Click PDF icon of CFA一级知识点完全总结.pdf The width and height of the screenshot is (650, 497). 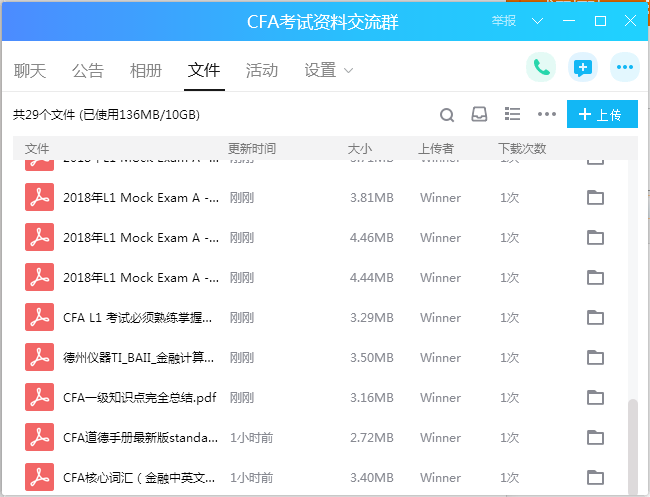(x=39, y=397)
